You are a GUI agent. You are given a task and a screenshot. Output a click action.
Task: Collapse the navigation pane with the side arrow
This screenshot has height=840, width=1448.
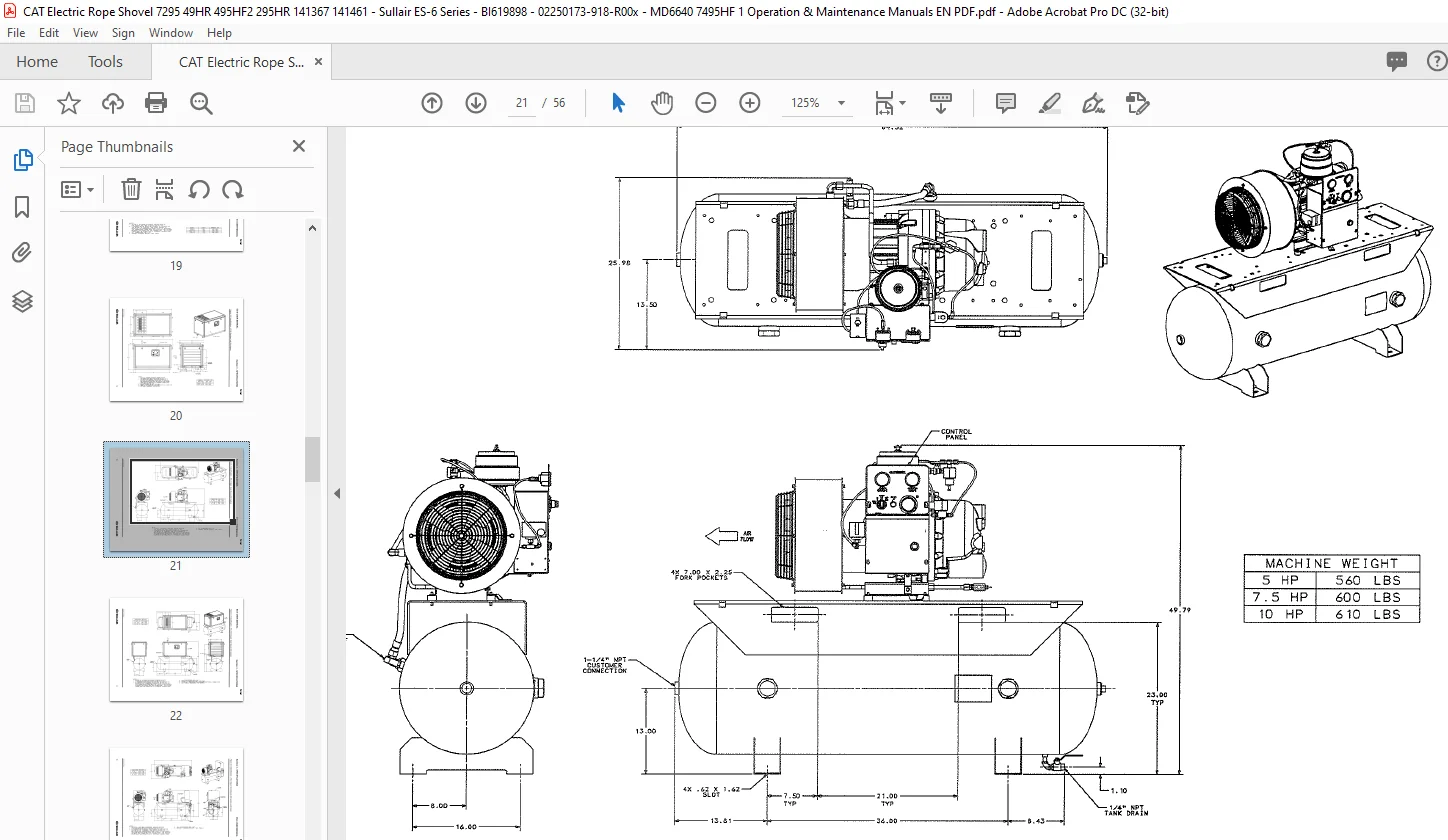click(x=337, y=493)
